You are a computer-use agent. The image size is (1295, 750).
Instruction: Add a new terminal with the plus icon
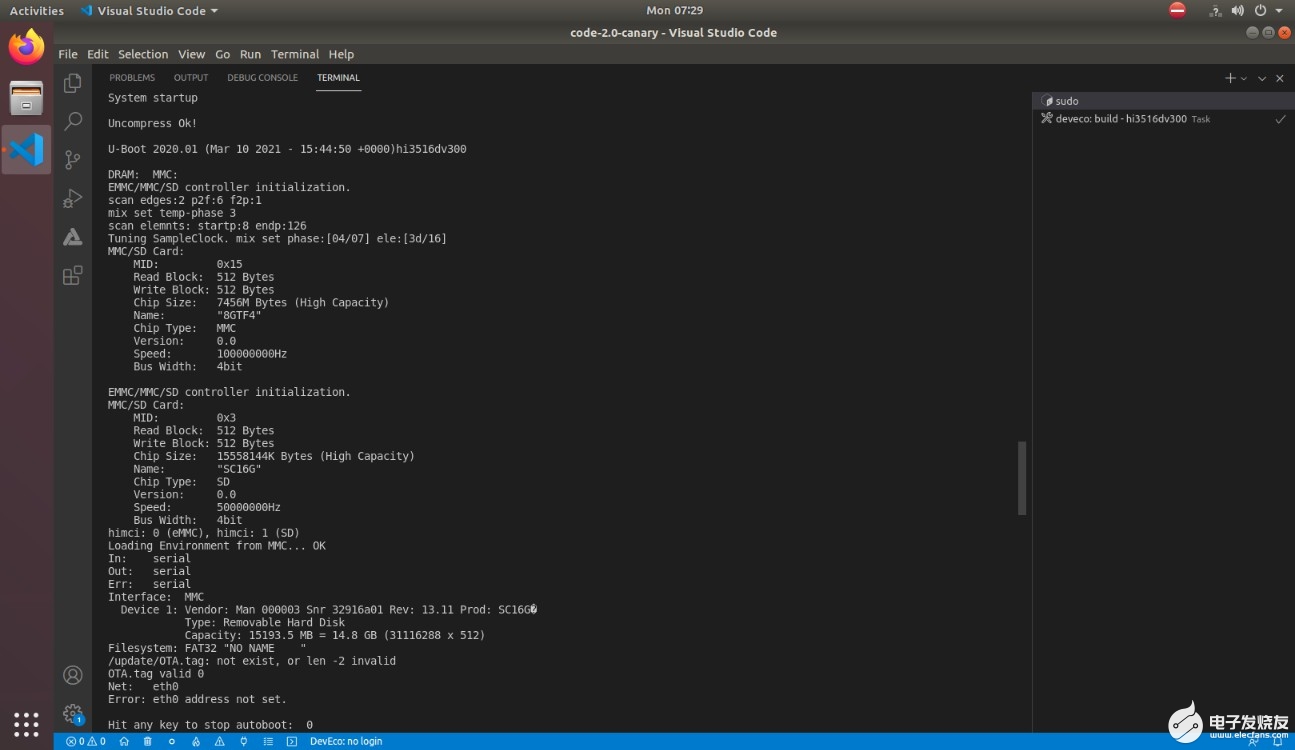tap(1230, 78)
